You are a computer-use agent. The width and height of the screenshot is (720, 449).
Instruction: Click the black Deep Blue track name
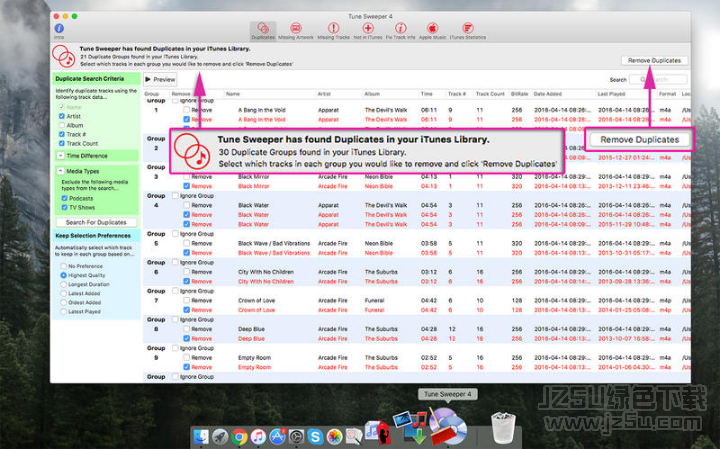tap(251, 329)
